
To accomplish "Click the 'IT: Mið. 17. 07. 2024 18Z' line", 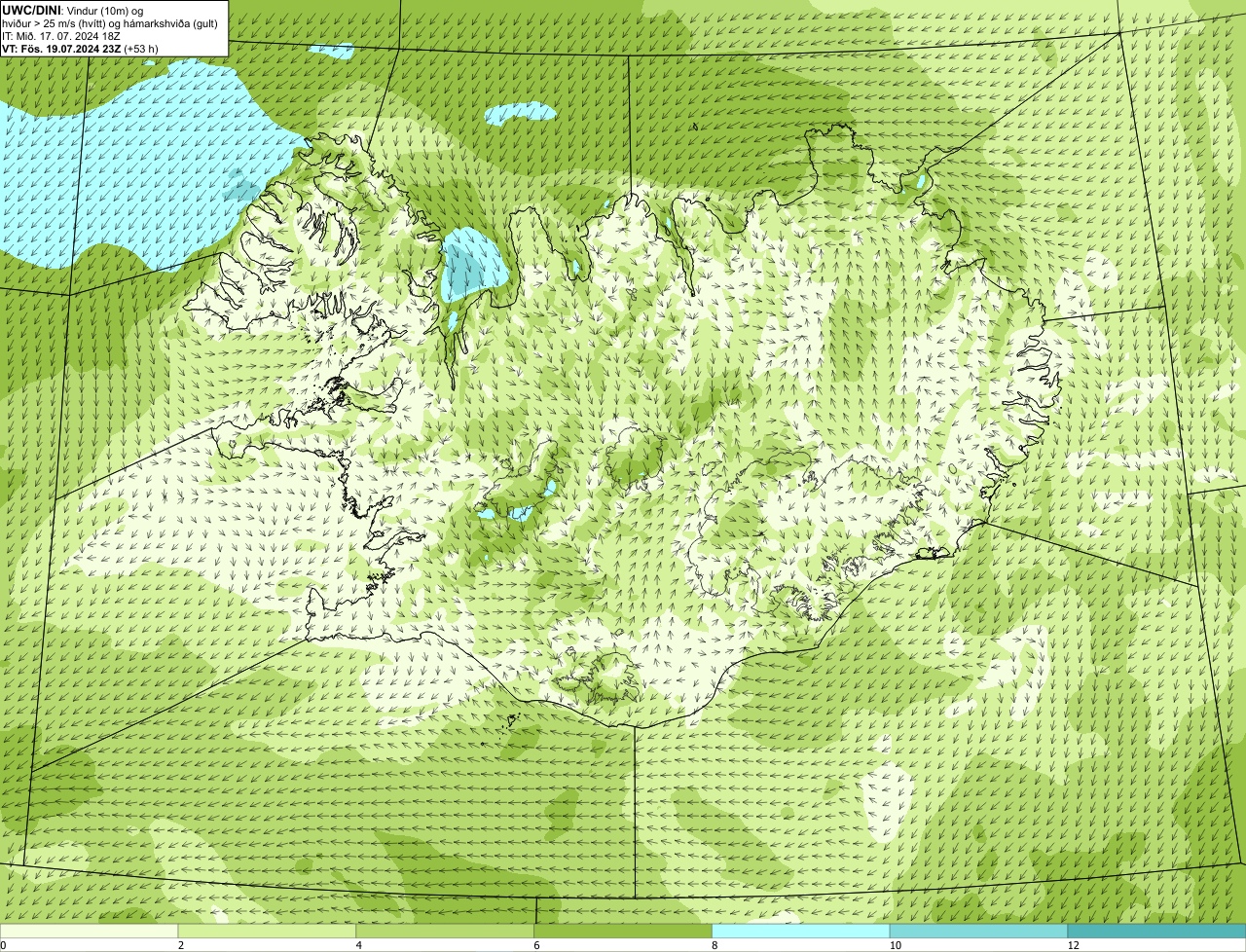I will [x=61, y=35].
